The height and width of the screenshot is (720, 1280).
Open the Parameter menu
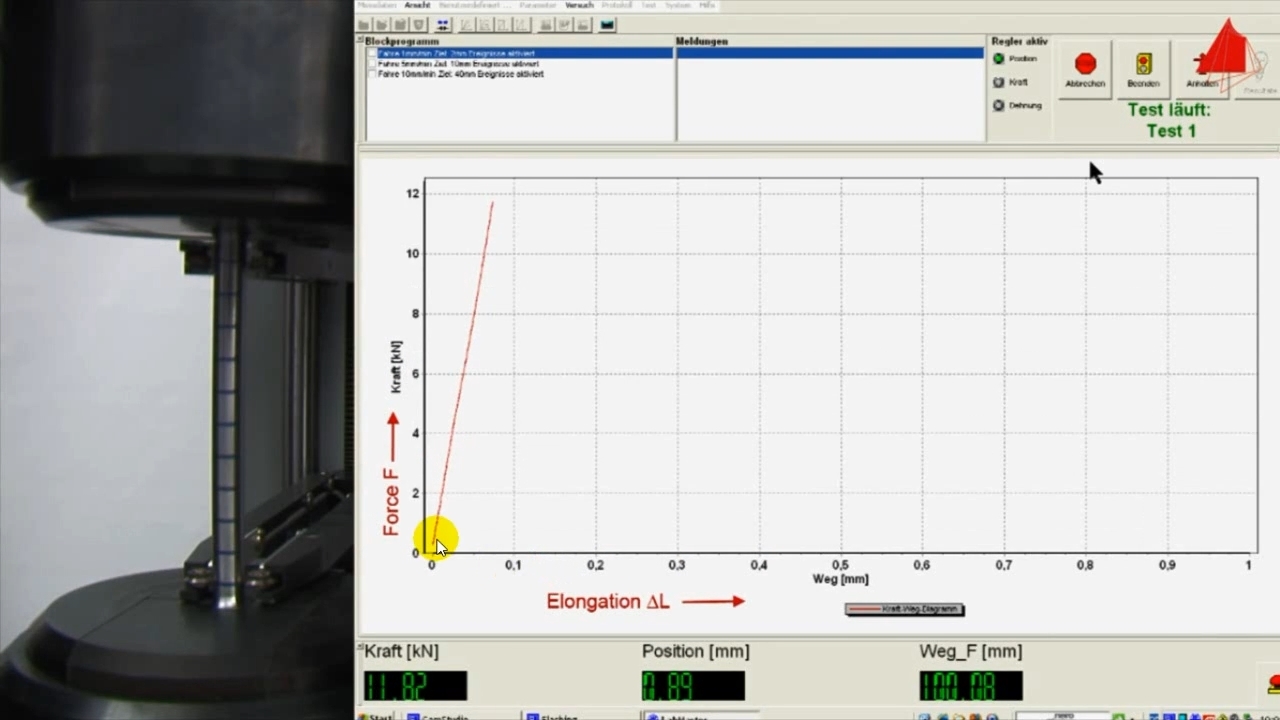(x=537, y=5)
